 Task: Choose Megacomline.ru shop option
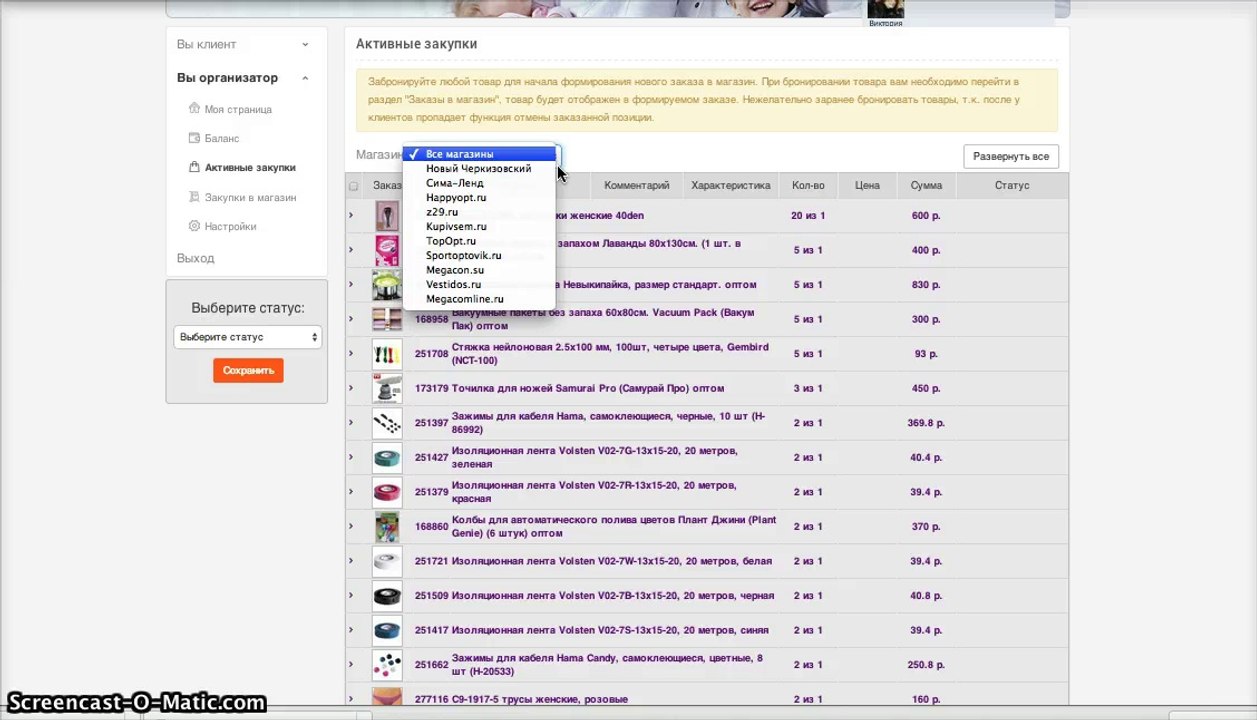[480, 299]
